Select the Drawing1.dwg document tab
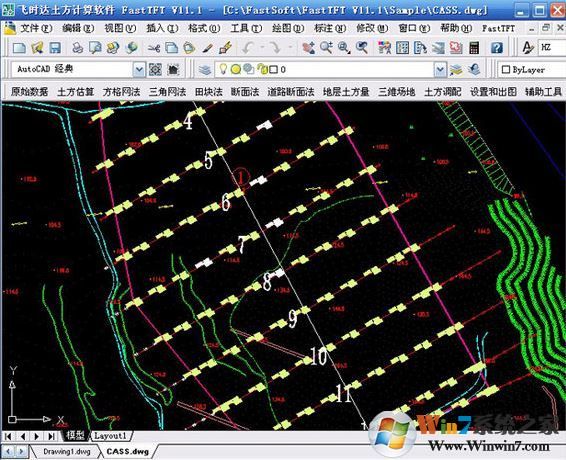 tap(67, 451)
